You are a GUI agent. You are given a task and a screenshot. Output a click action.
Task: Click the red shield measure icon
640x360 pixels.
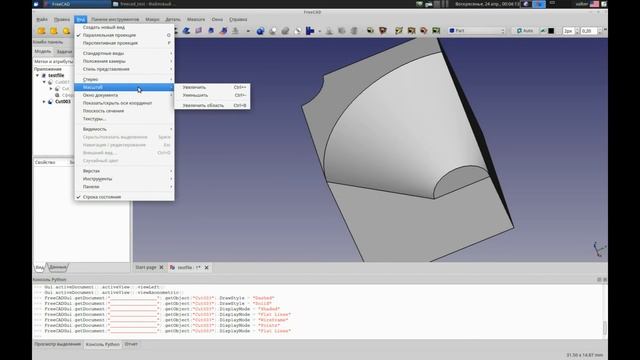382,31
